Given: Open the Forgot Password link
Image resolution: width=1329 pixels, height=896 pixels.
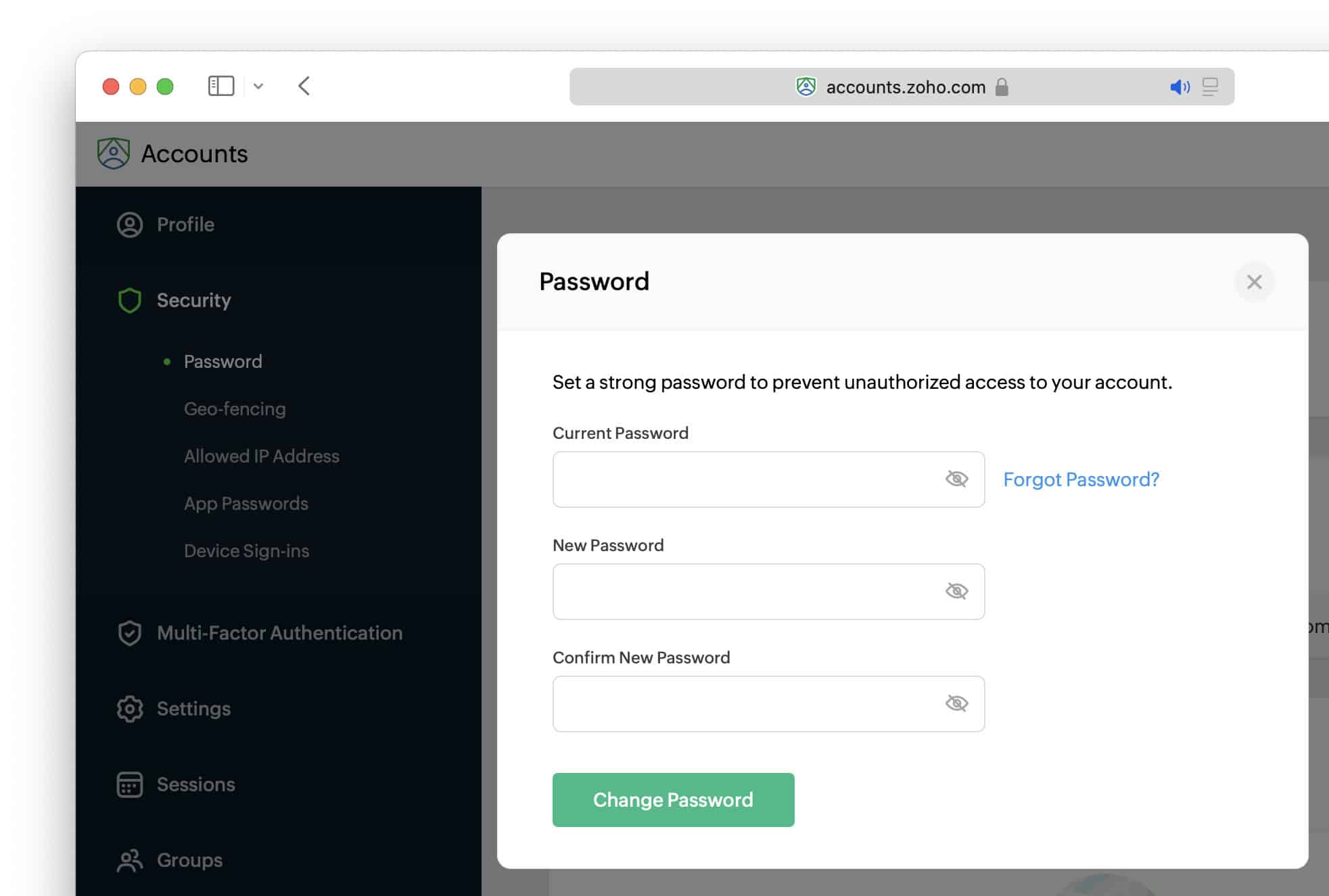Looking at the screenshot, I should pos(1081,479).
